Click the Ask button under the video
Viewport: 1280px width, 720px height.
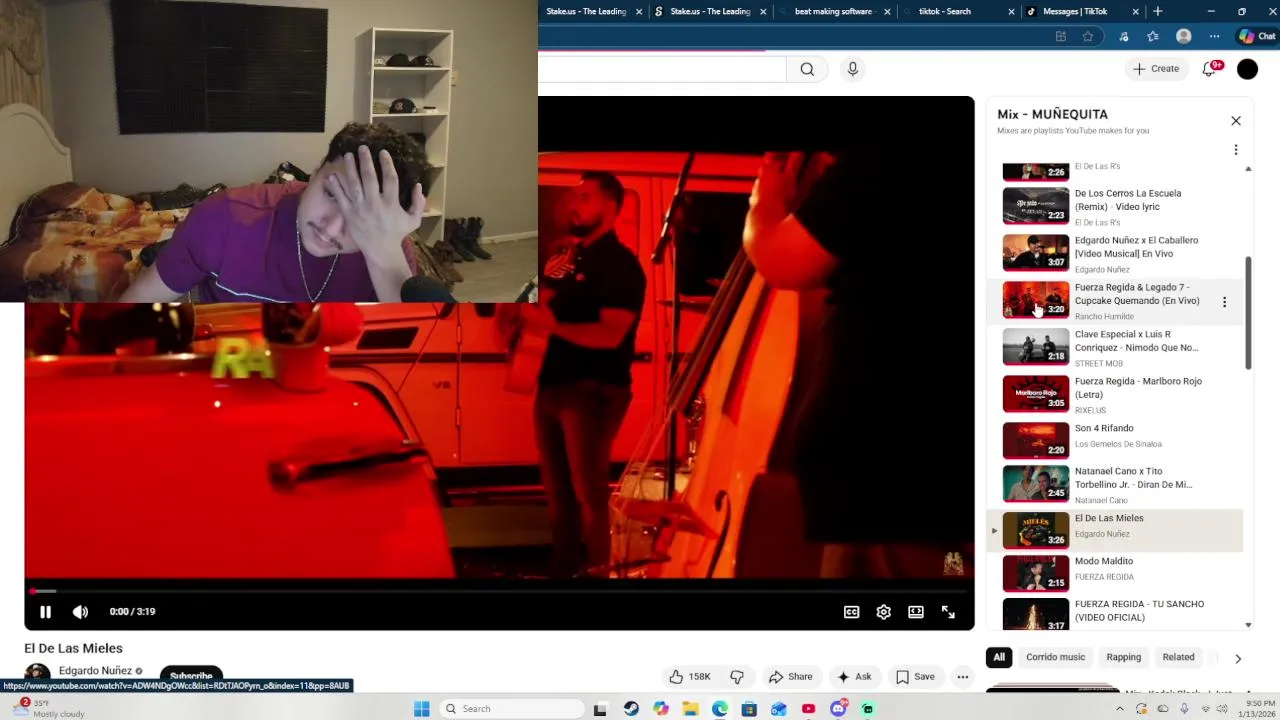point(853,677)
